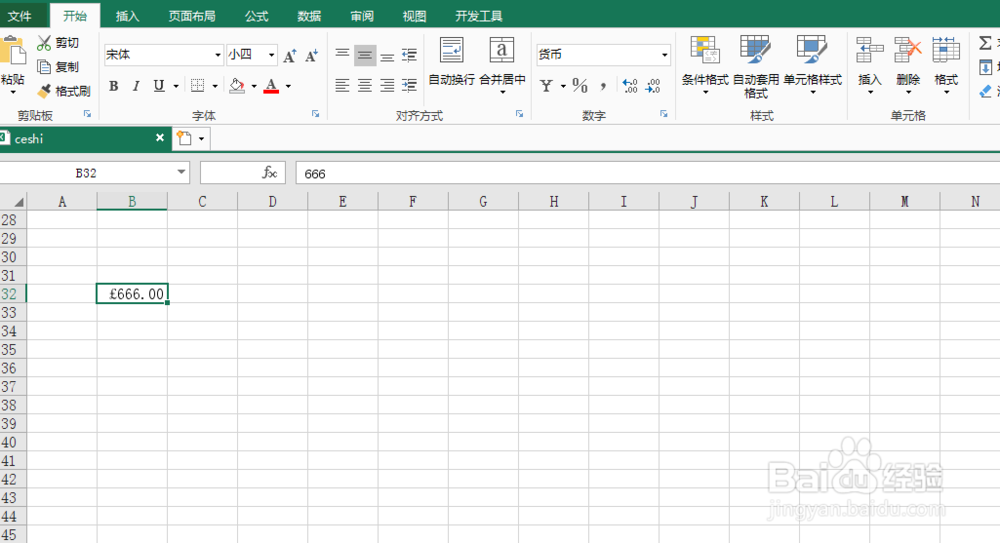Center cell text horizontally
This screenshot has width=1000, height=543.
coord(365,86)
